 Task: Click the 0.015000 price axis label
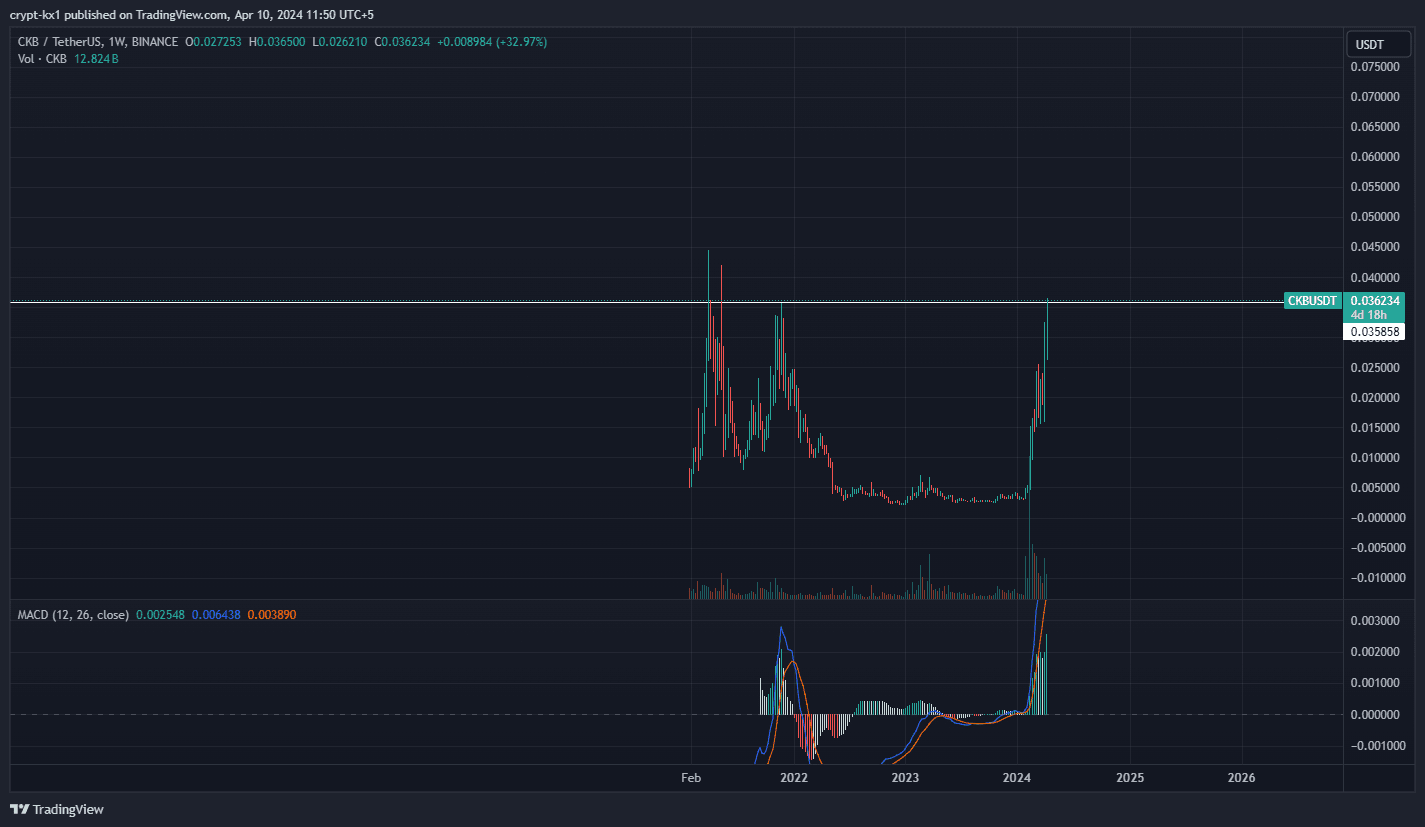click(1374, 428)
